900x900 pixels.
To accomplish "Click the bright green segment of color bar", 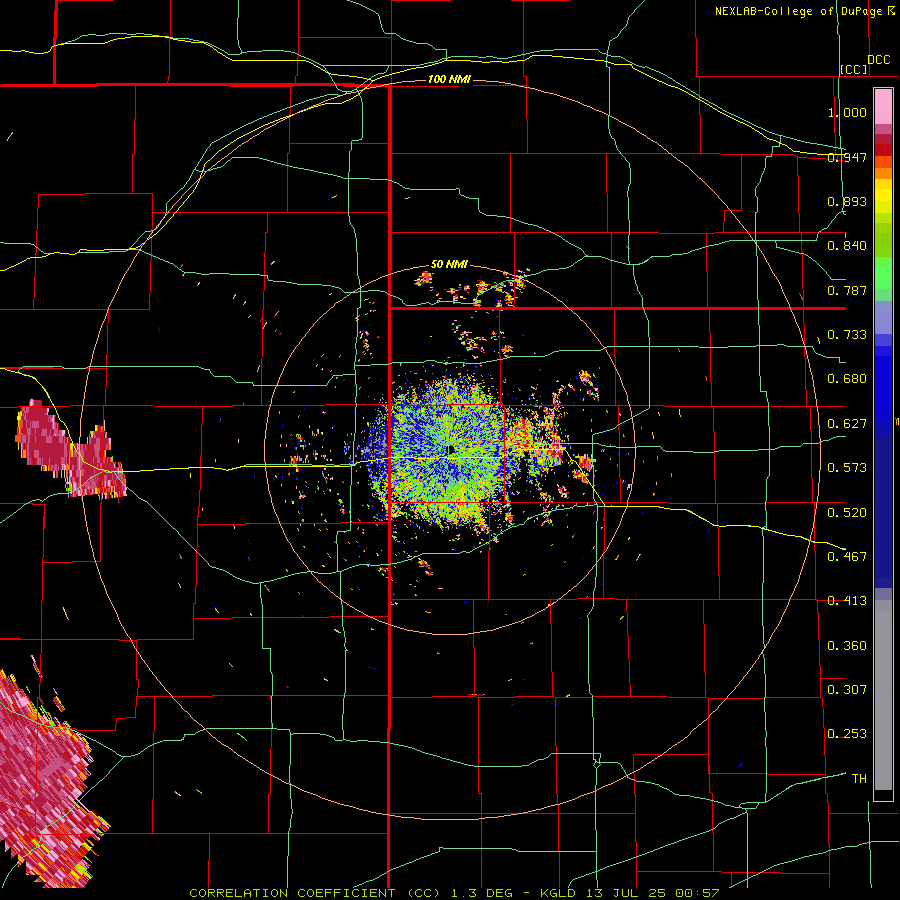I will pyautogui.click(x=883, y=273).
